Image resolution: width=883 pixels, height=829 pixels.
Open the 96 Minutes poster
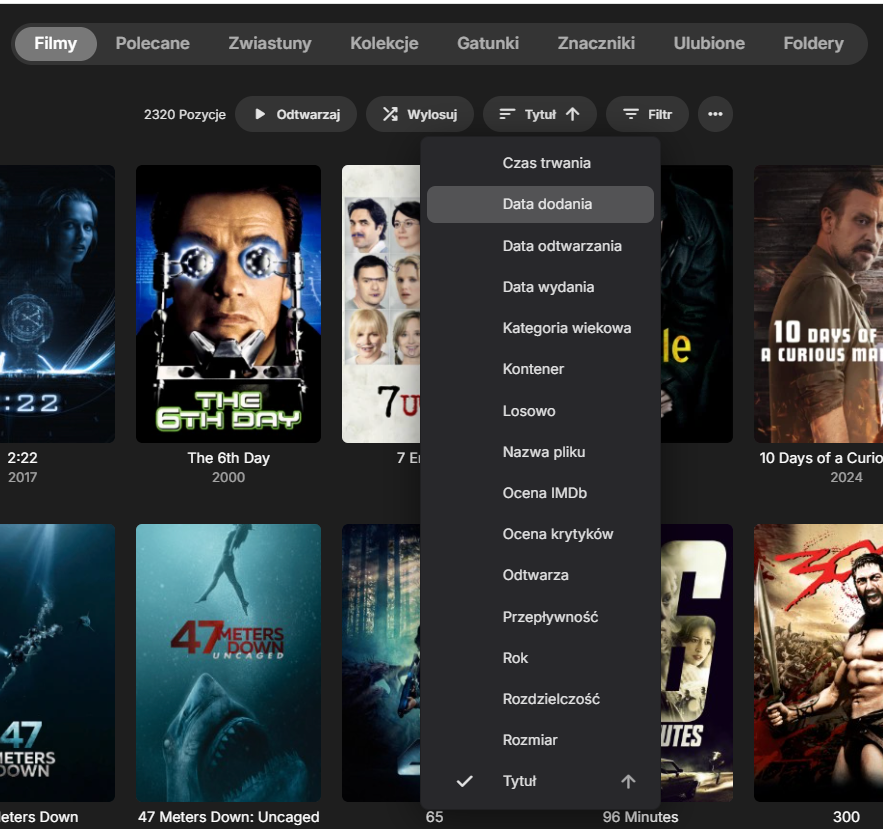697,663
